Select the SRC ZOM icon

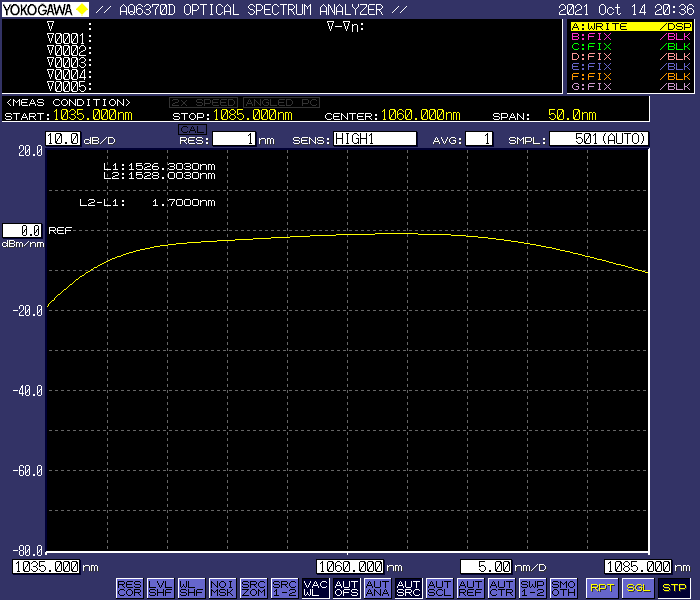coord(253,587)
